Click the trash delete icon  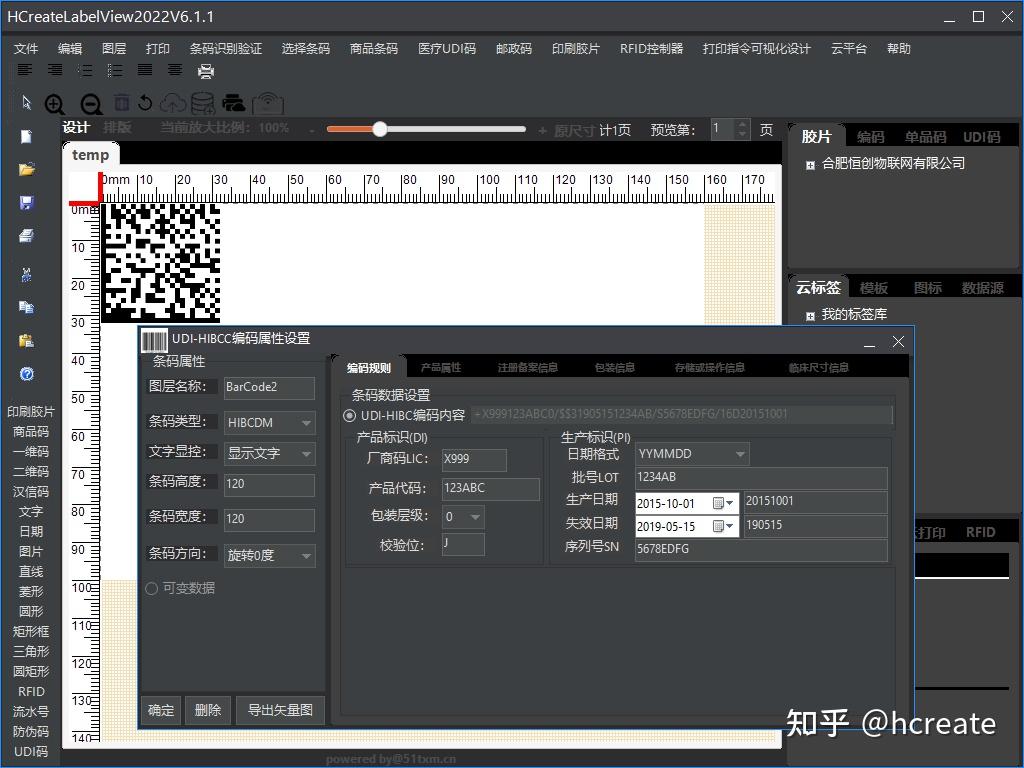121,103
